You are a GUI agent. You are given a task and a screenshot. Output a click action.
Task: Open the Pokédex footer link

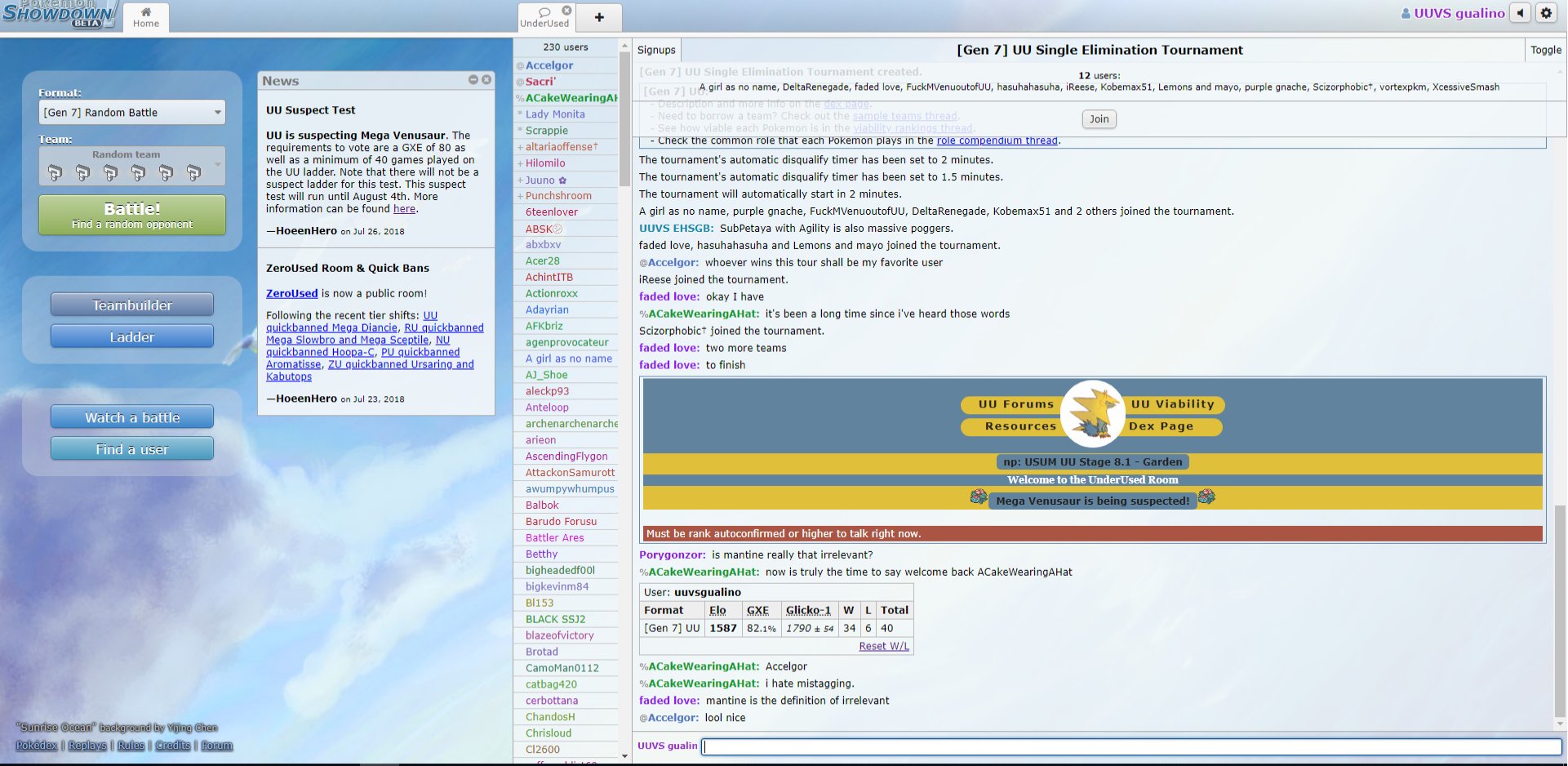37,746
